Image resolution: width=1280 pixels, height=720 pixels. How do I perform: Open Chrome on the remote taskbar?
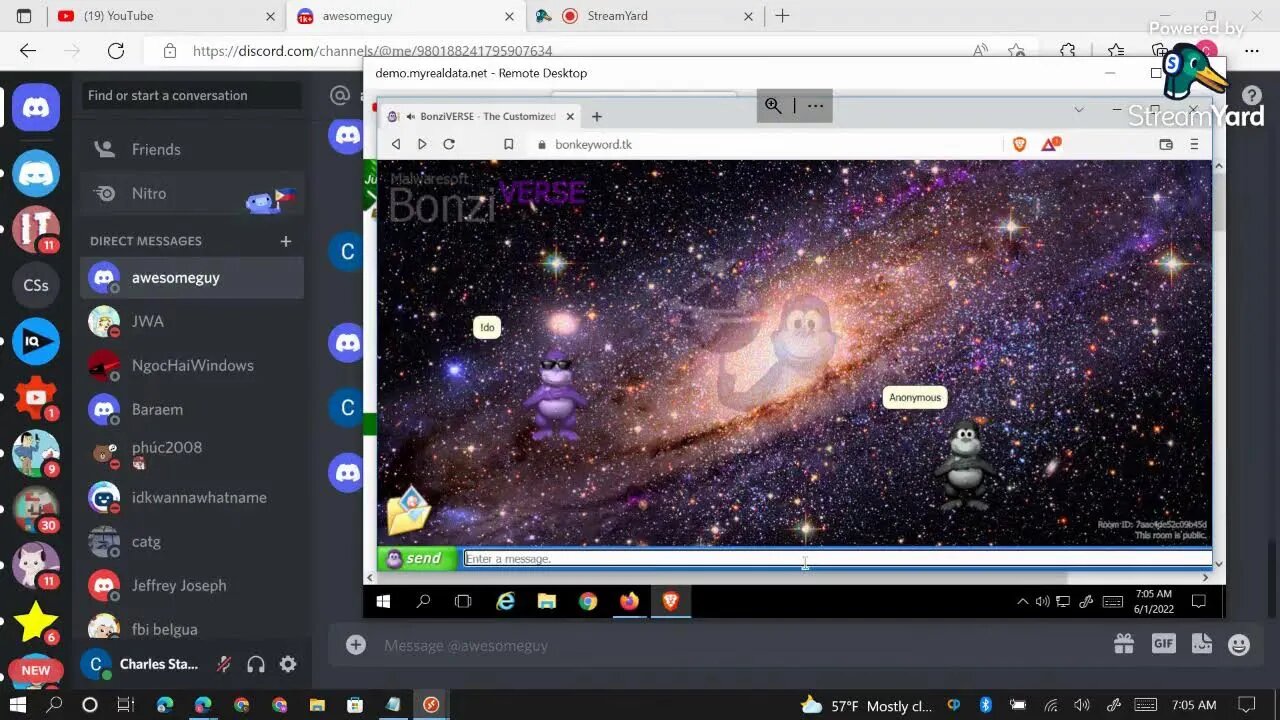588,601
